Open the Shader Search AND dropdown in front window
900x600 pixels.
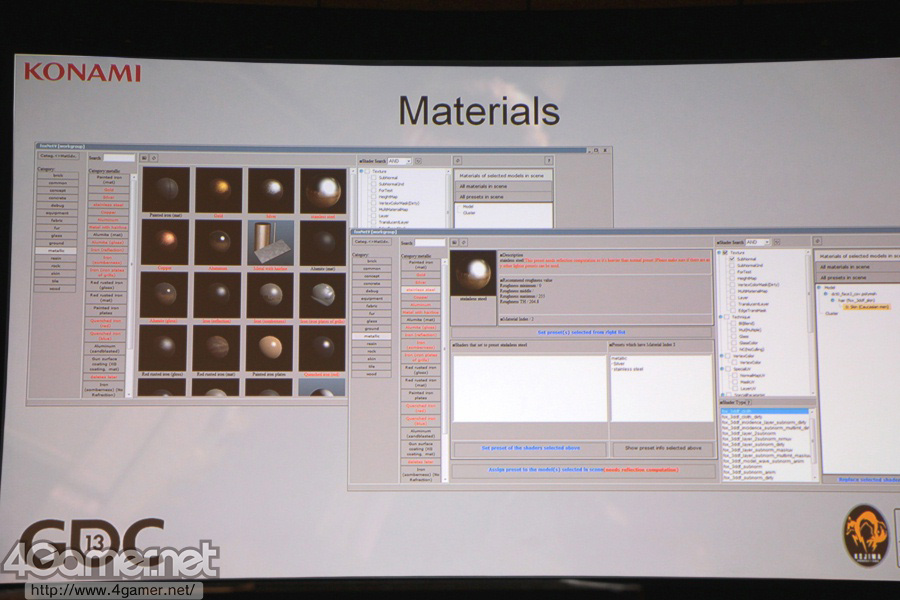[757, 242]
